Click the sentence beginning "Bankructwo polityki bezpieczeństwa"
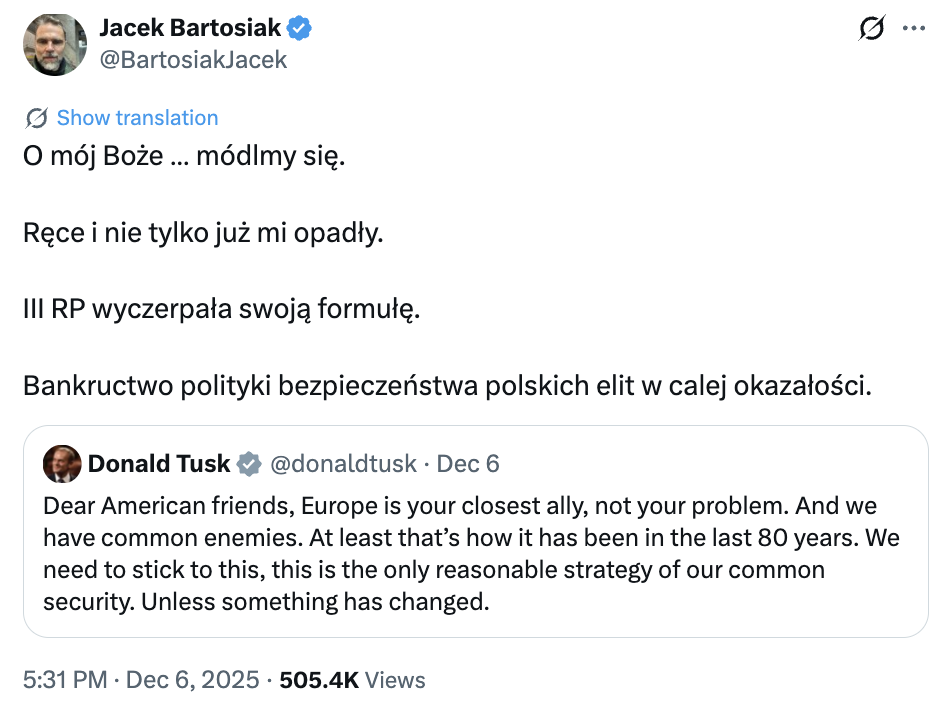Viewport: 950px width, 714px height. pyautogui.click(x=447, y=385)
